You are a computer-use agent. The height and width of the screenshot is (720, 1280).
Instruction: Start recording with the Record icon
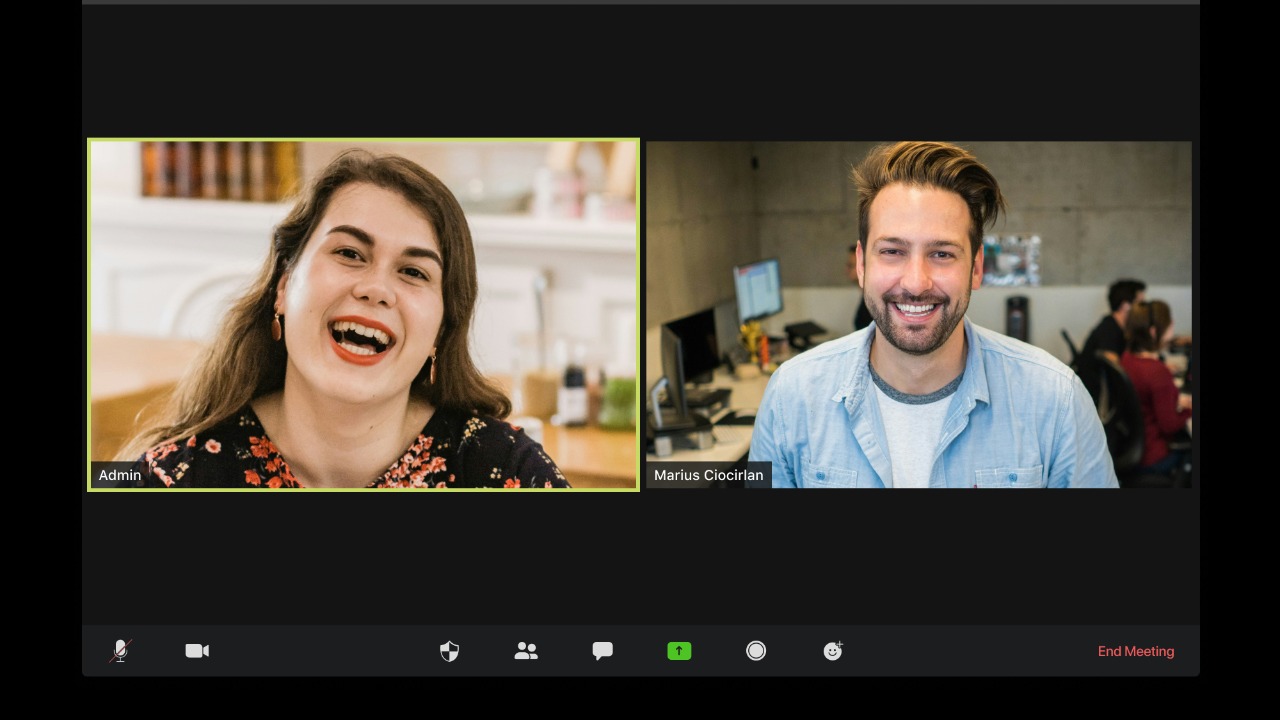click(x=756, y=651)
